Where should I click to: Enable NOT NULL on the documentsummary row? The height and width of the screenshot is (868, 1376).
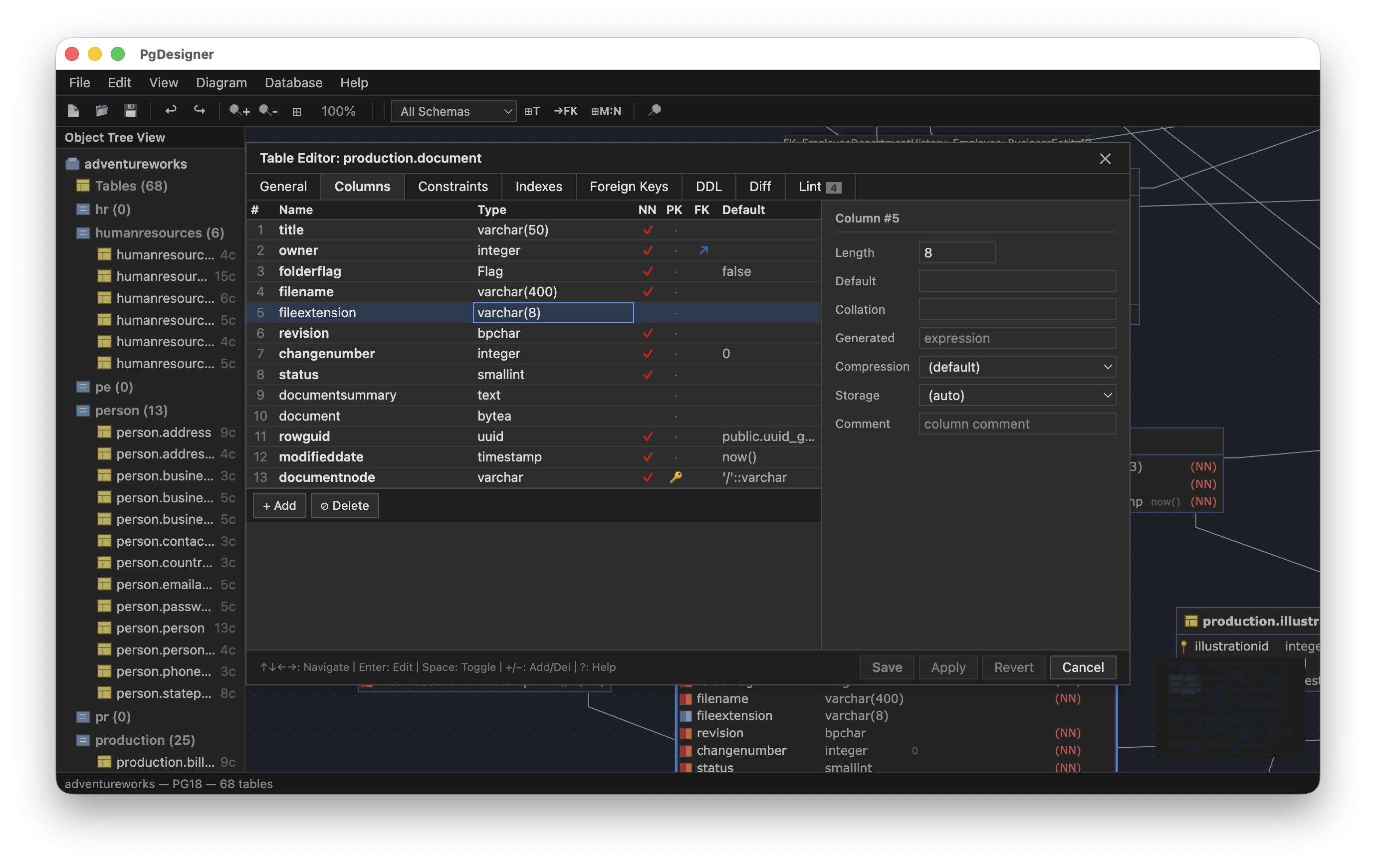[x=648, y=395]
